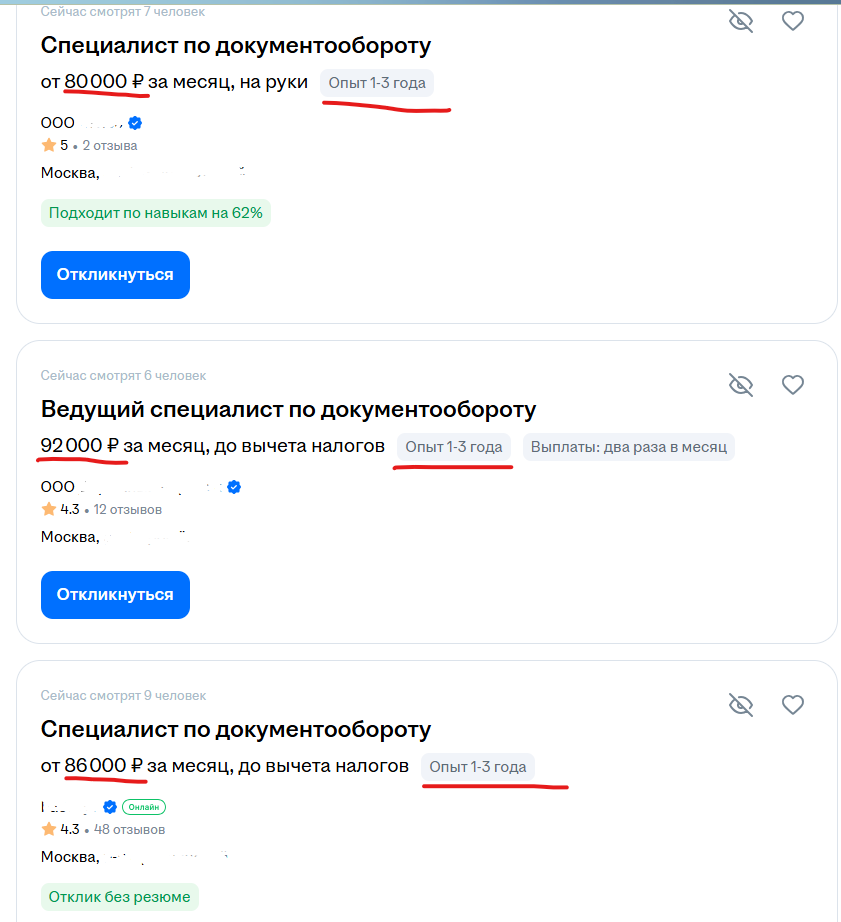Hide the 86 000 ₽ vacancy with eye icon
Screen dimensions: 841x922
741,704
